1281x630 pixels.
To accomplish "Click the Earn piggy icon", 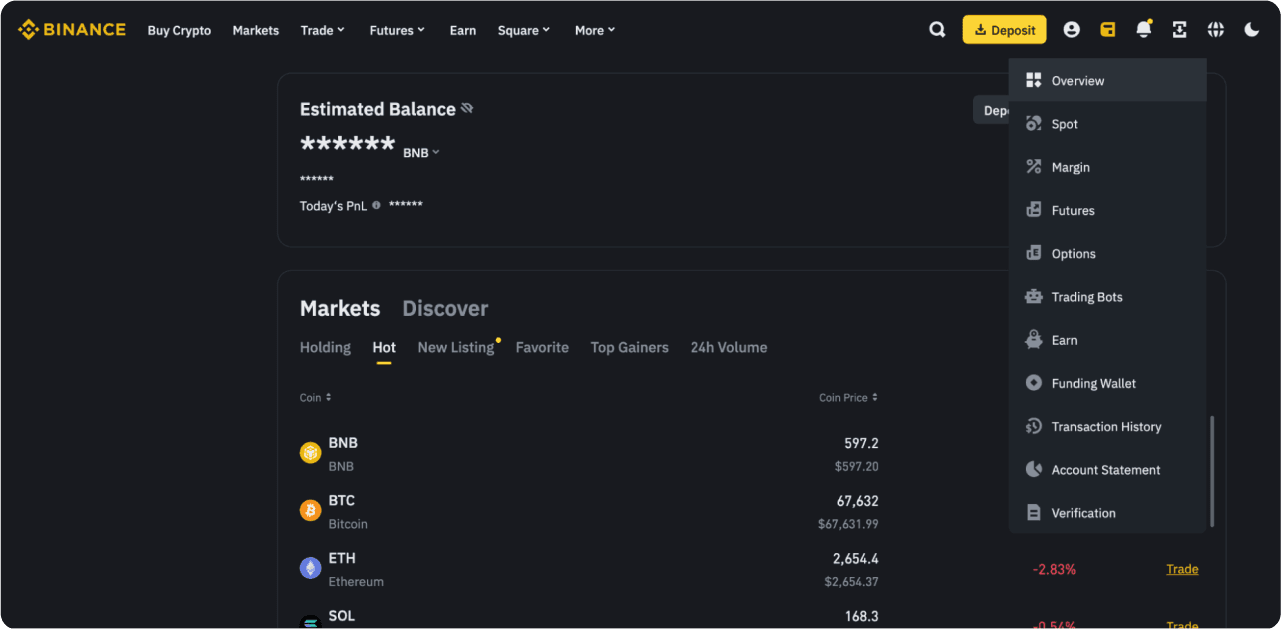I will point(1034,340).
